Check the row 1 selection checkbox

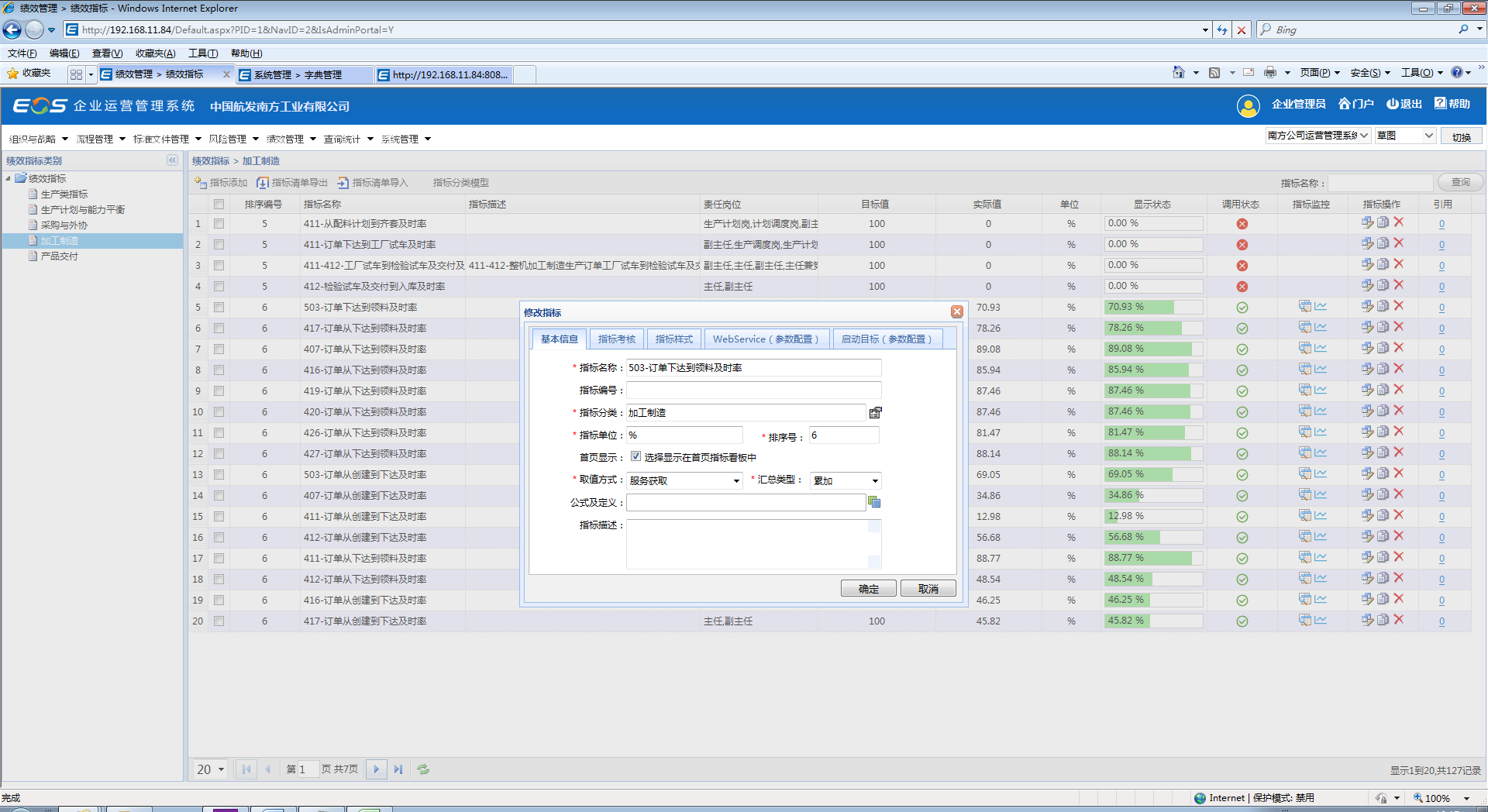(219, 224)
